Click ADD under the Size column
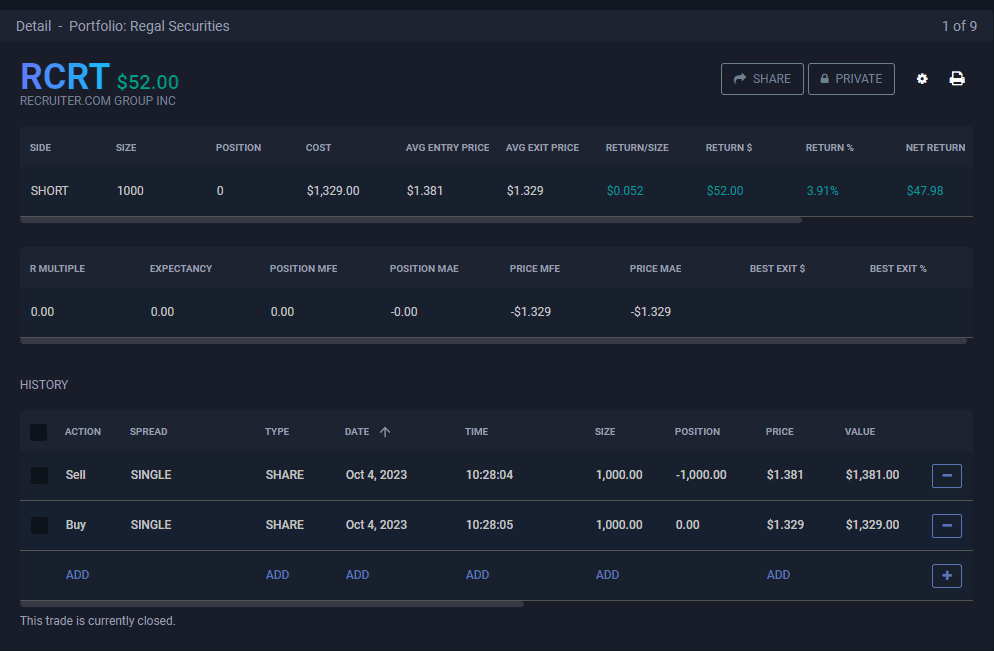This screenshot has width=994, height=651. 607,575
